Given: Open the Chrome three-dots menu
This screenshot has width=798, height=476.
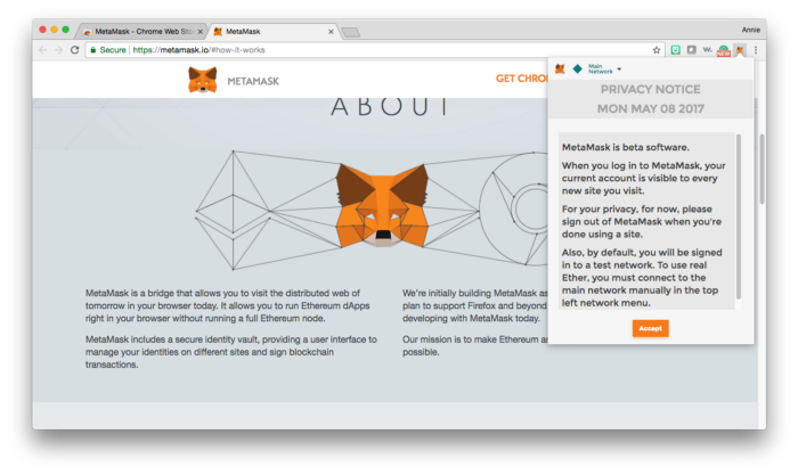Looking at the screenshot, I should click(756, 50).
